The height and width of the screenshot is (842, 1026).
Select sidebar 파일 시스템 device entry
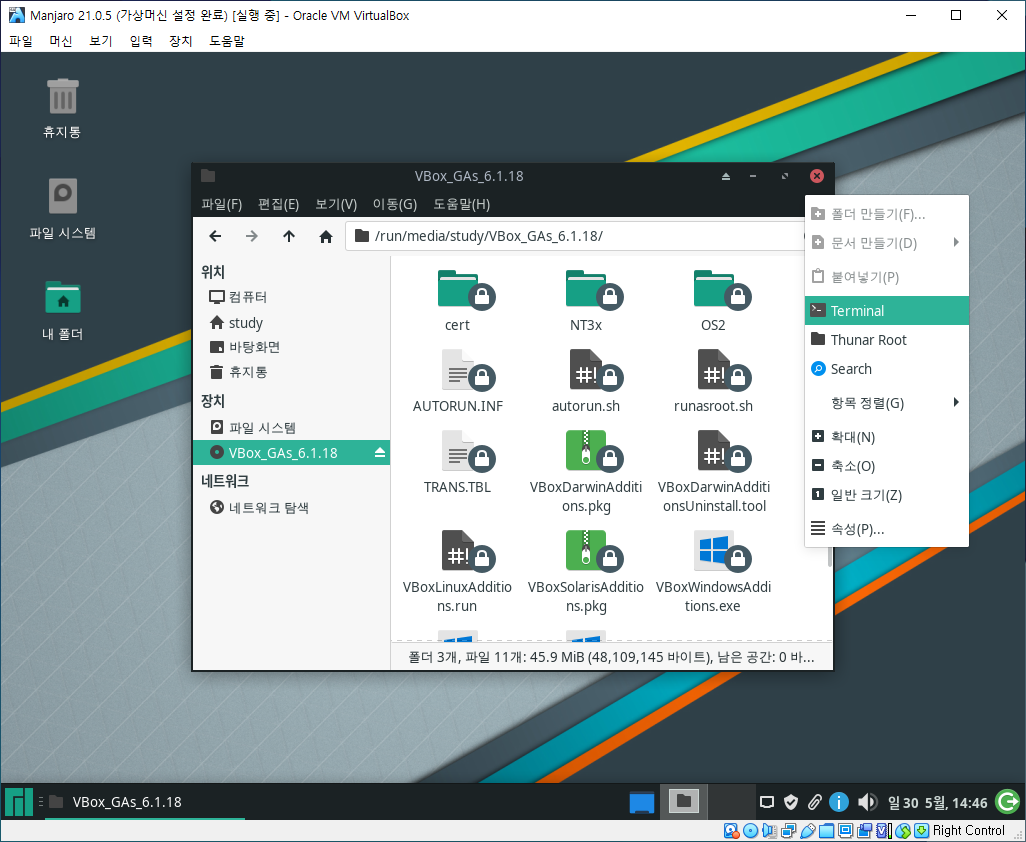coord(291,427)
